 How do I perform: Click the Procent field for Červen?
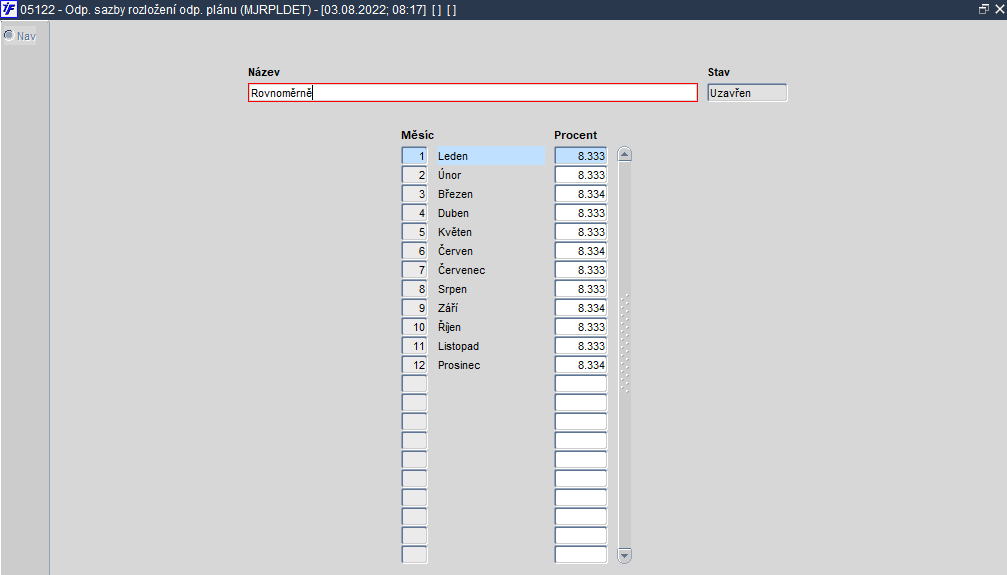[x=581, y=251]
